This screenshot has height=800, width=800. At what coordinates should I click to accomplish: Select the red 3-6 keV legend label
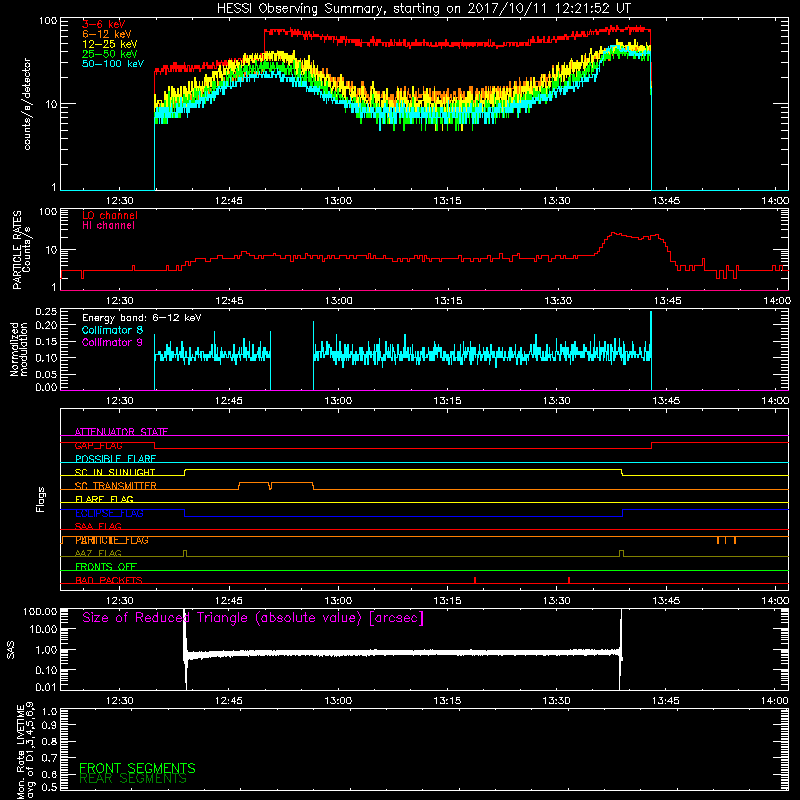[103, 24]
